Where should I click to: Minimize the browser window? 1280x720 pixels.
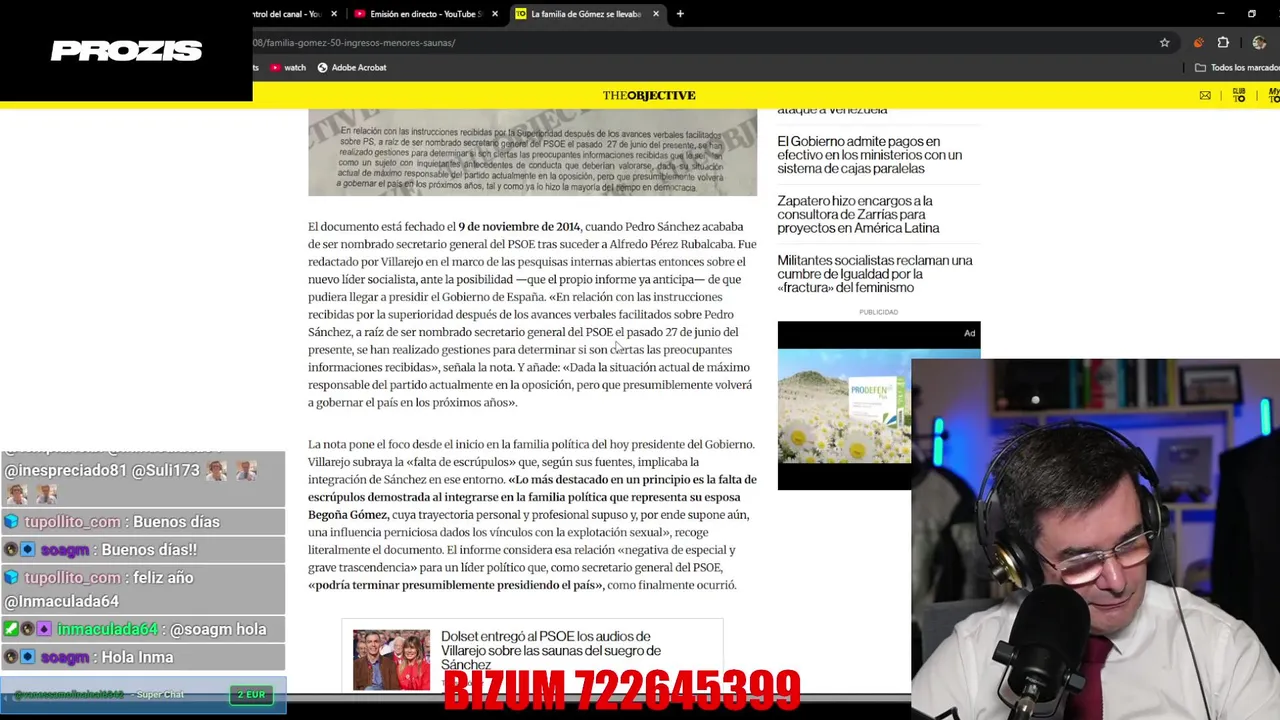[x=1220, y=14]
